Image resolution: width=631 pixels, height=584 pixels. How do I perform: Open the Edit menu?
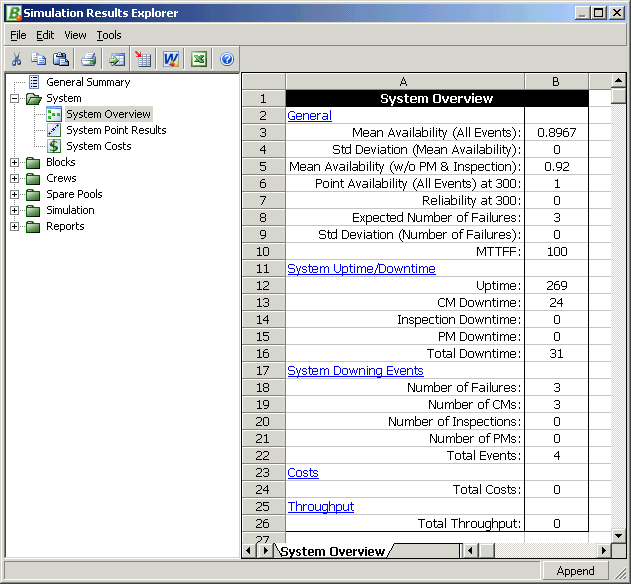[x=45, y=35]
